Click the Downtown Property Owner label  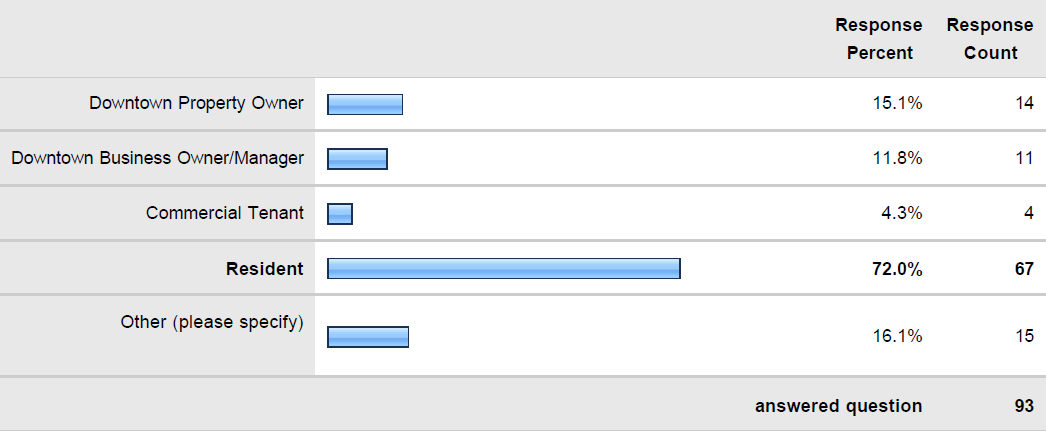tap(196, 103)
